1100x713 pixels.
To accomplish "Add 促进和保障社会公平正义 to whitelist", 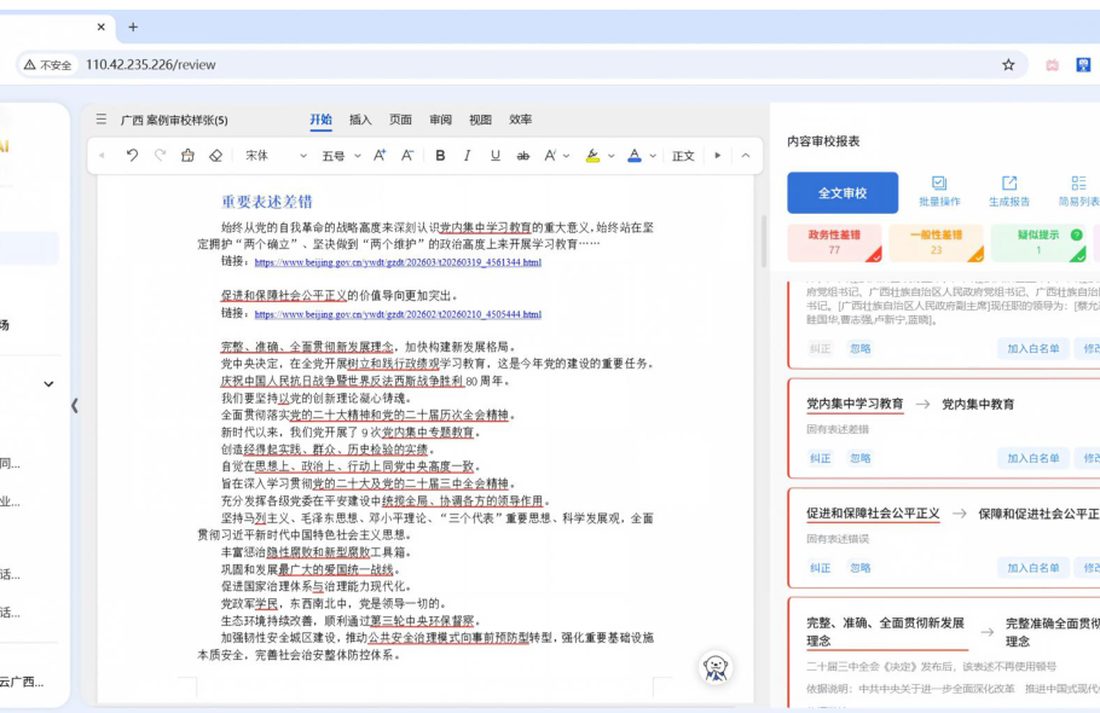I will click(1033, 567).
